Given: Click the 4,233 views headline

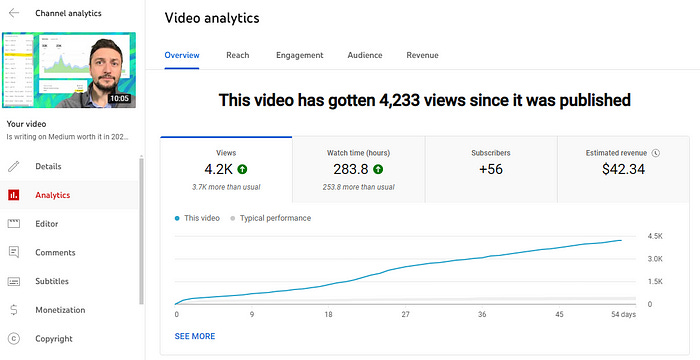Looking at the screenshot, I should (x=425, y=100).
